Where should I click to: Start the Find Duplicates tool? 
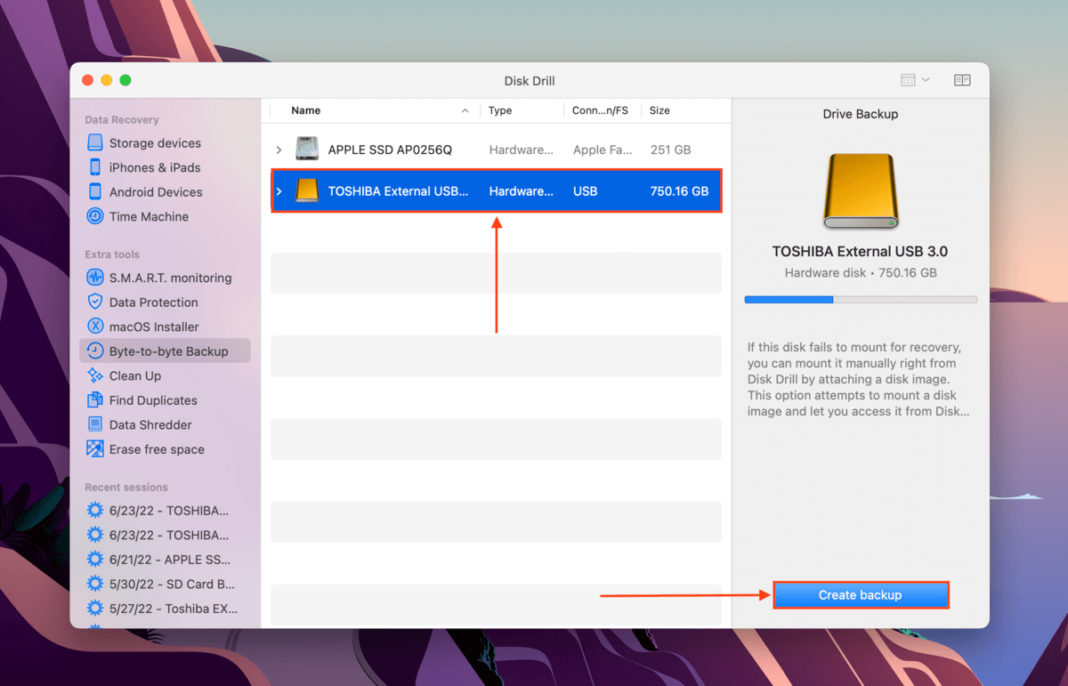151,400
